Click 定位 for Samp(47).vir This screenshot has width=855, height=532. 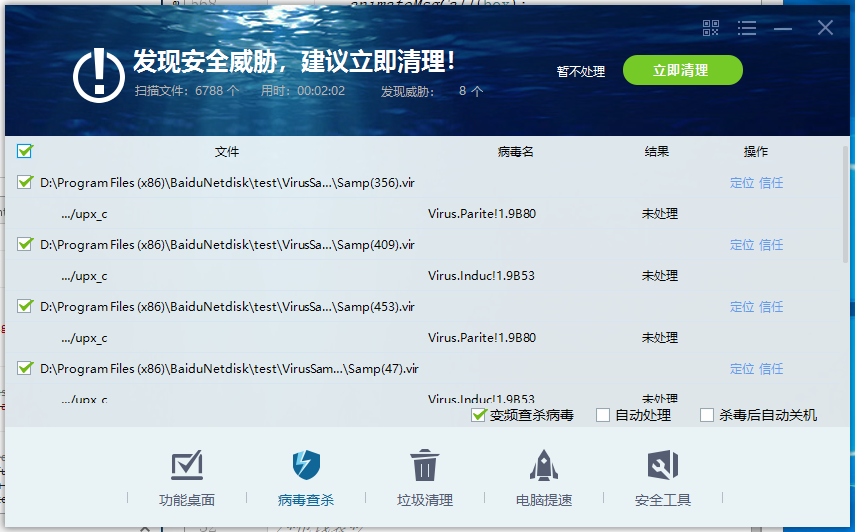(742, 369)
